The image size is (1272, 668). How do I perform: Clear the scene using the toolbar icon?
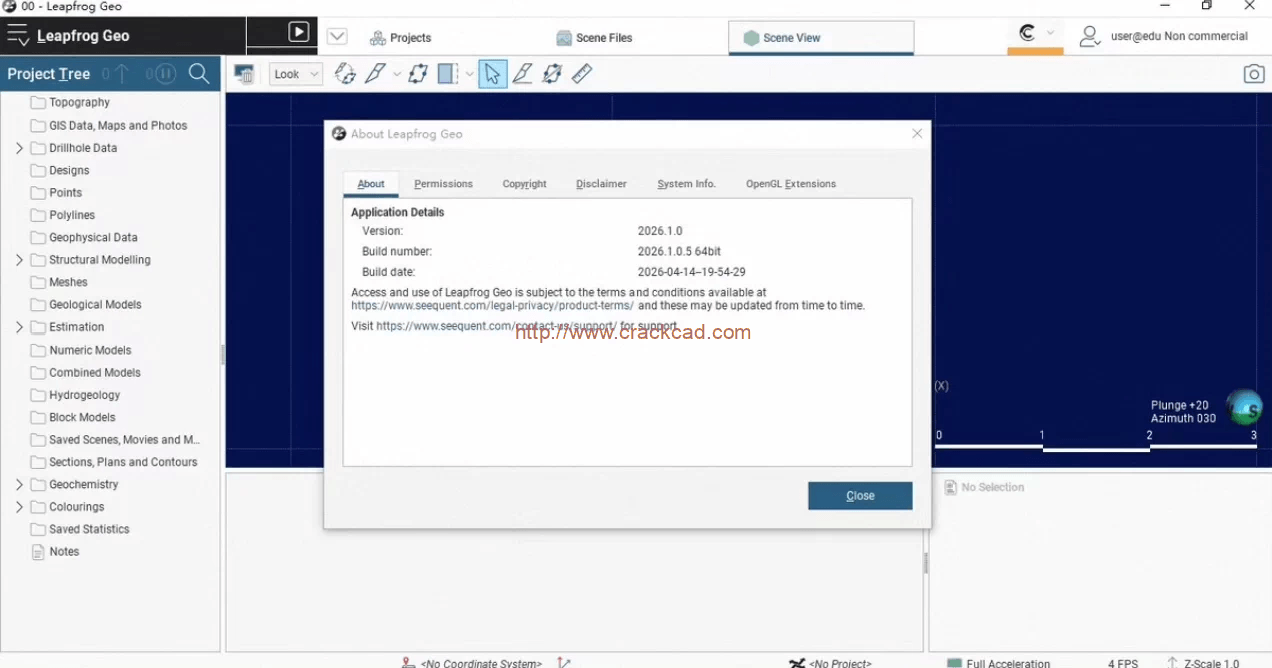click(245, 74)
